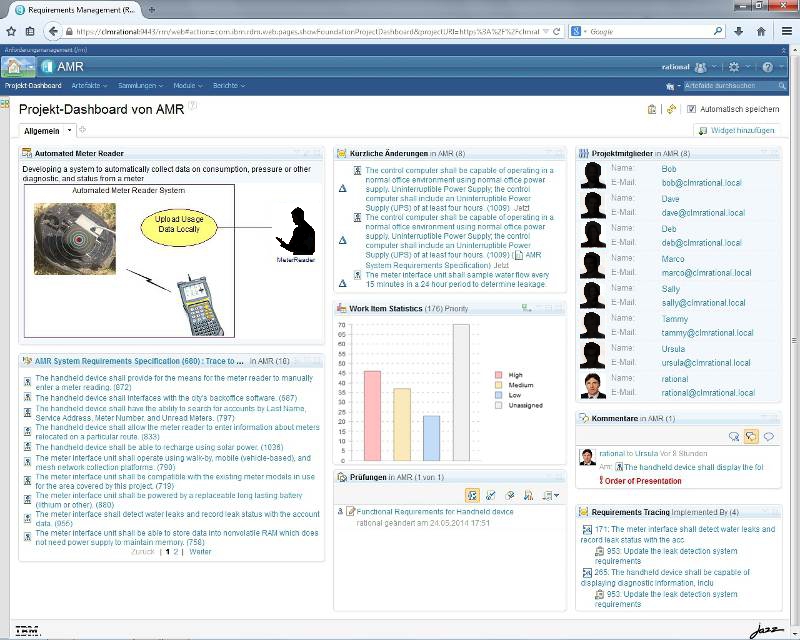Click the rational user profile photo in members
800x640 pixels.
pyautogui.click(x=593, y=386)
